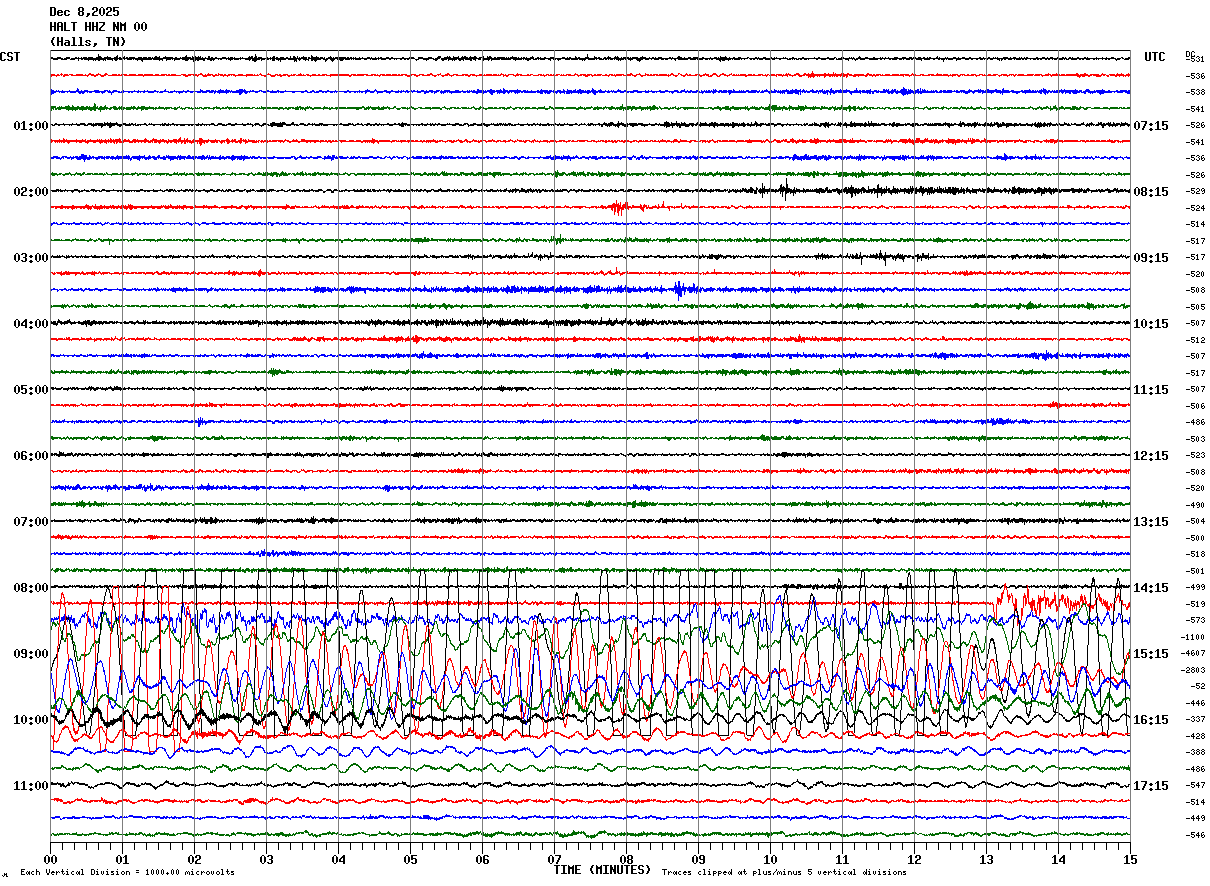The image size is (1210, 886).
Task: Click the 'TIME (MINUTES)' axis title
Action: pos(602,869)
